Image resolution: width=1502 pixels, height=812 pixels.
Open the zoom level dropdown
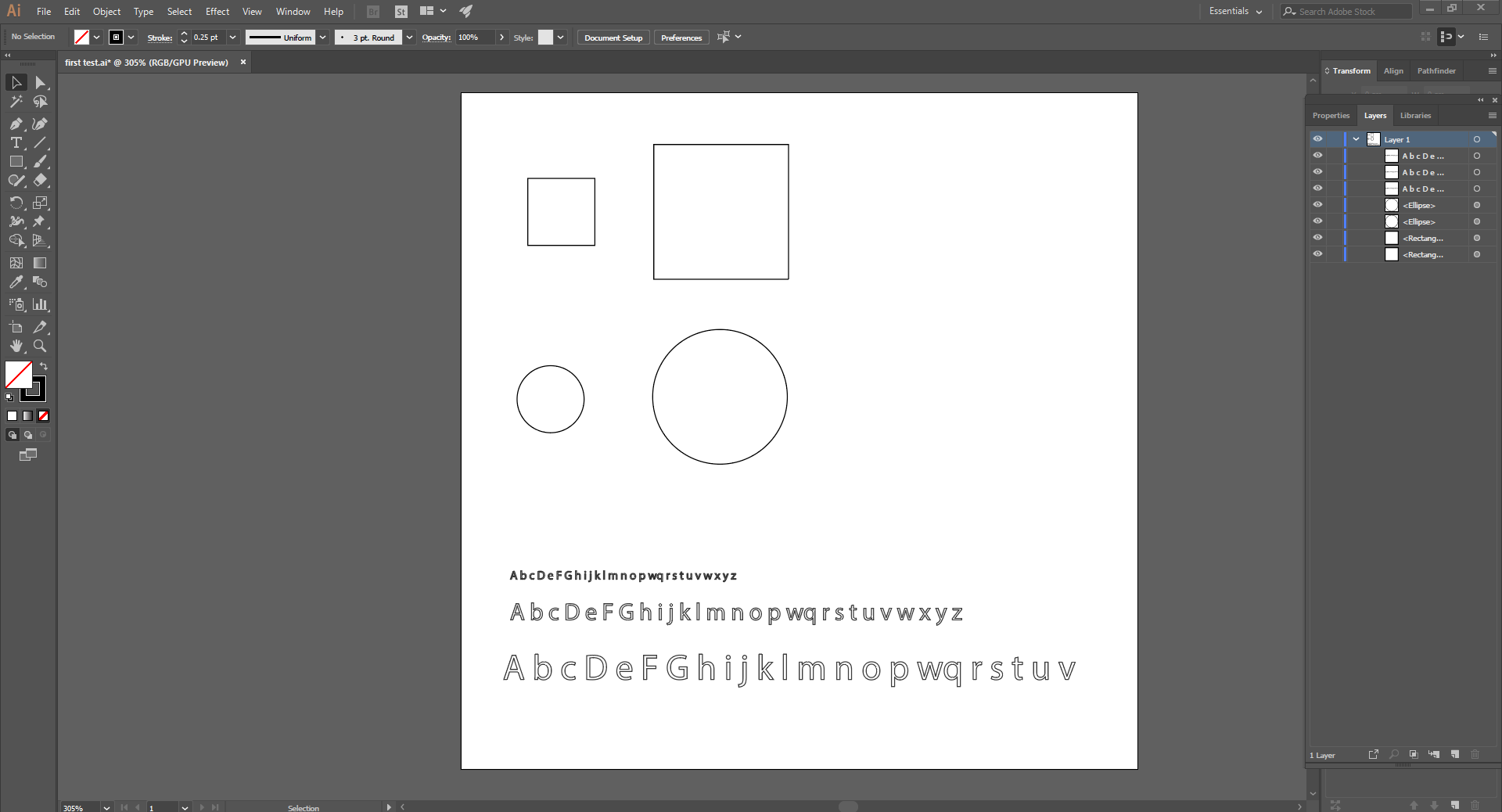pos(106,807)
